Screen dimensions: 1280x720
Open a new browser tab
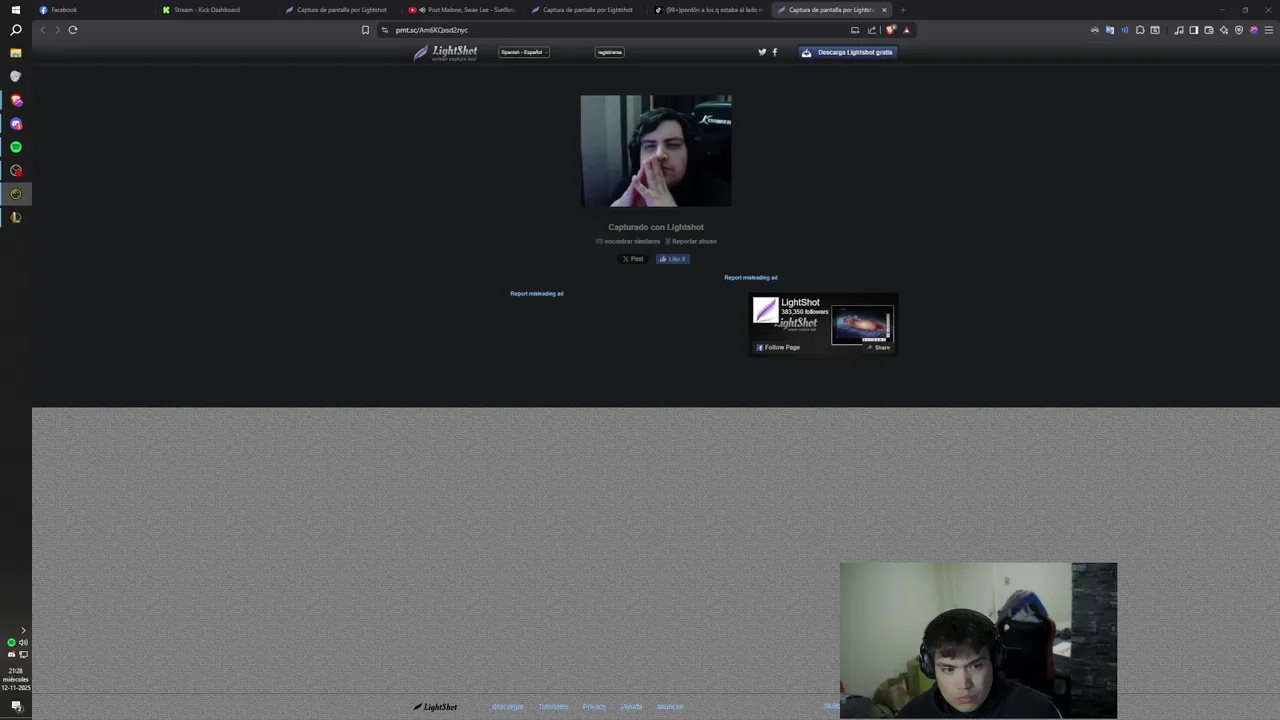[902, 10]
